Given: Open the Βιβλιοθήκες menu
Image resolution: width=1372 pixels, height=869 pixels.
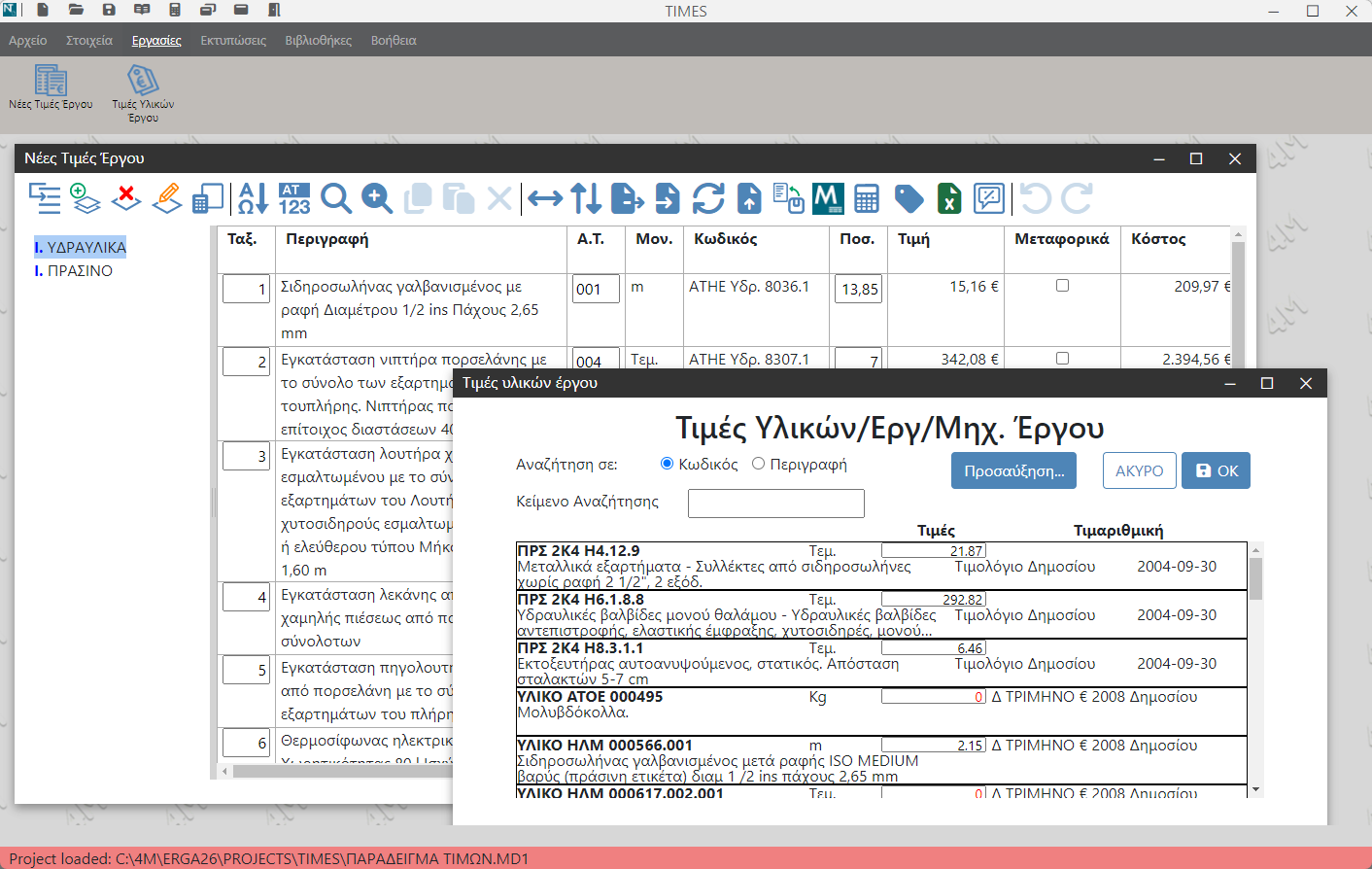Looking at the screenshot, I should tap(318, 41).
